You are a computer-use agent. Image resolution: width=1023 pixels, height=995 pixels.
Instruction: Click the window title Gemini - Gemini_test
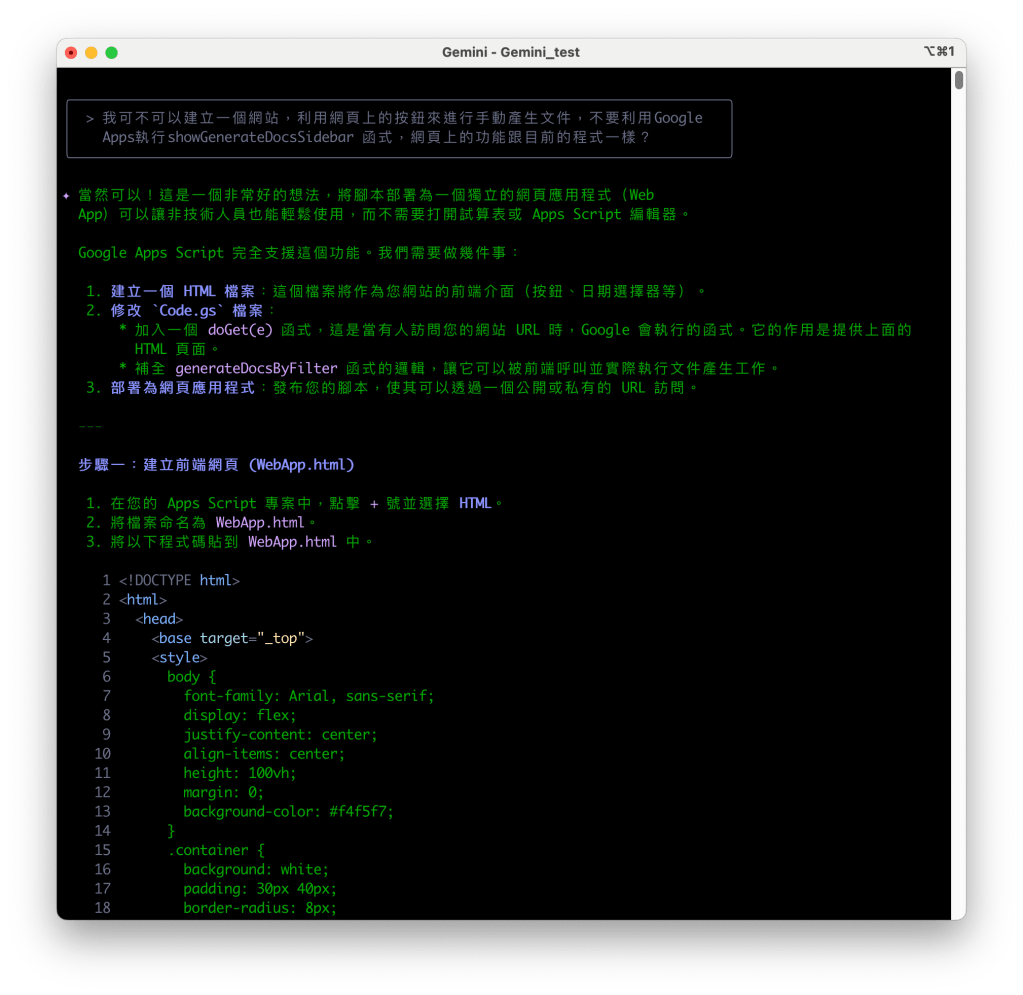click(x=510, y=52)
